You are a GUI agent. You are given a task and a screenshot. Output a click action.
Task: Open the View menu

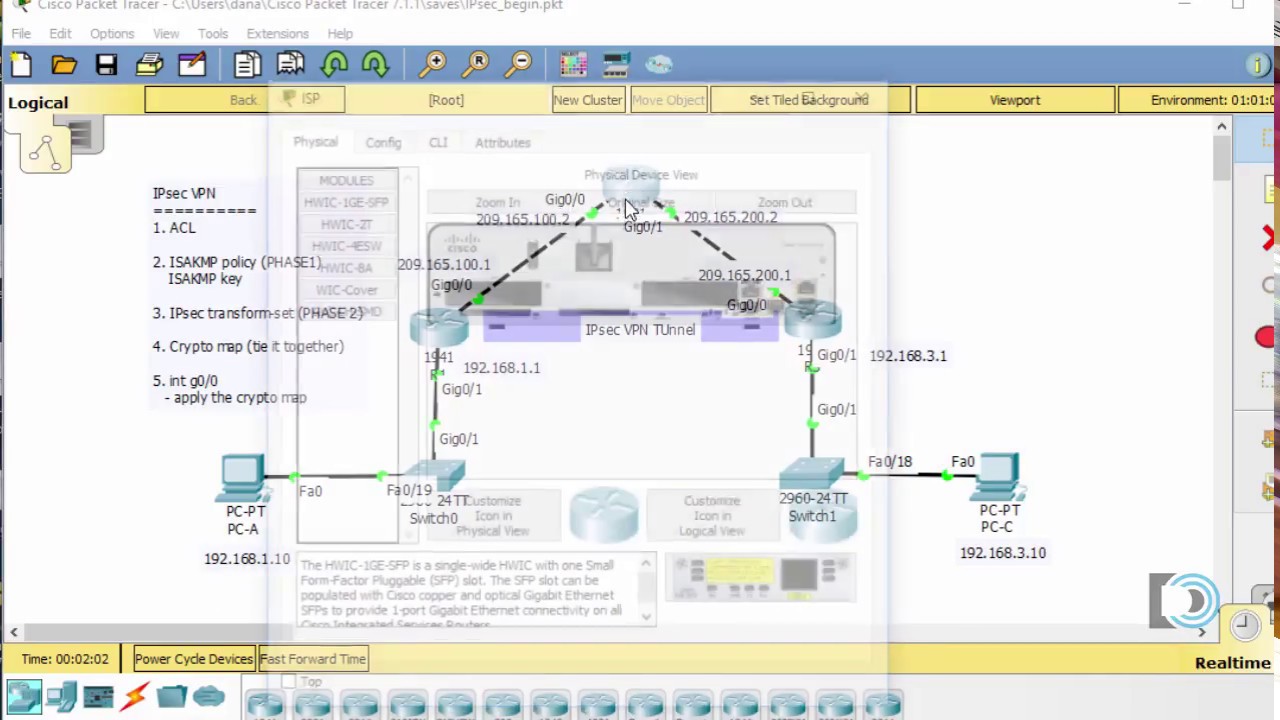click(x=166, y=33)
